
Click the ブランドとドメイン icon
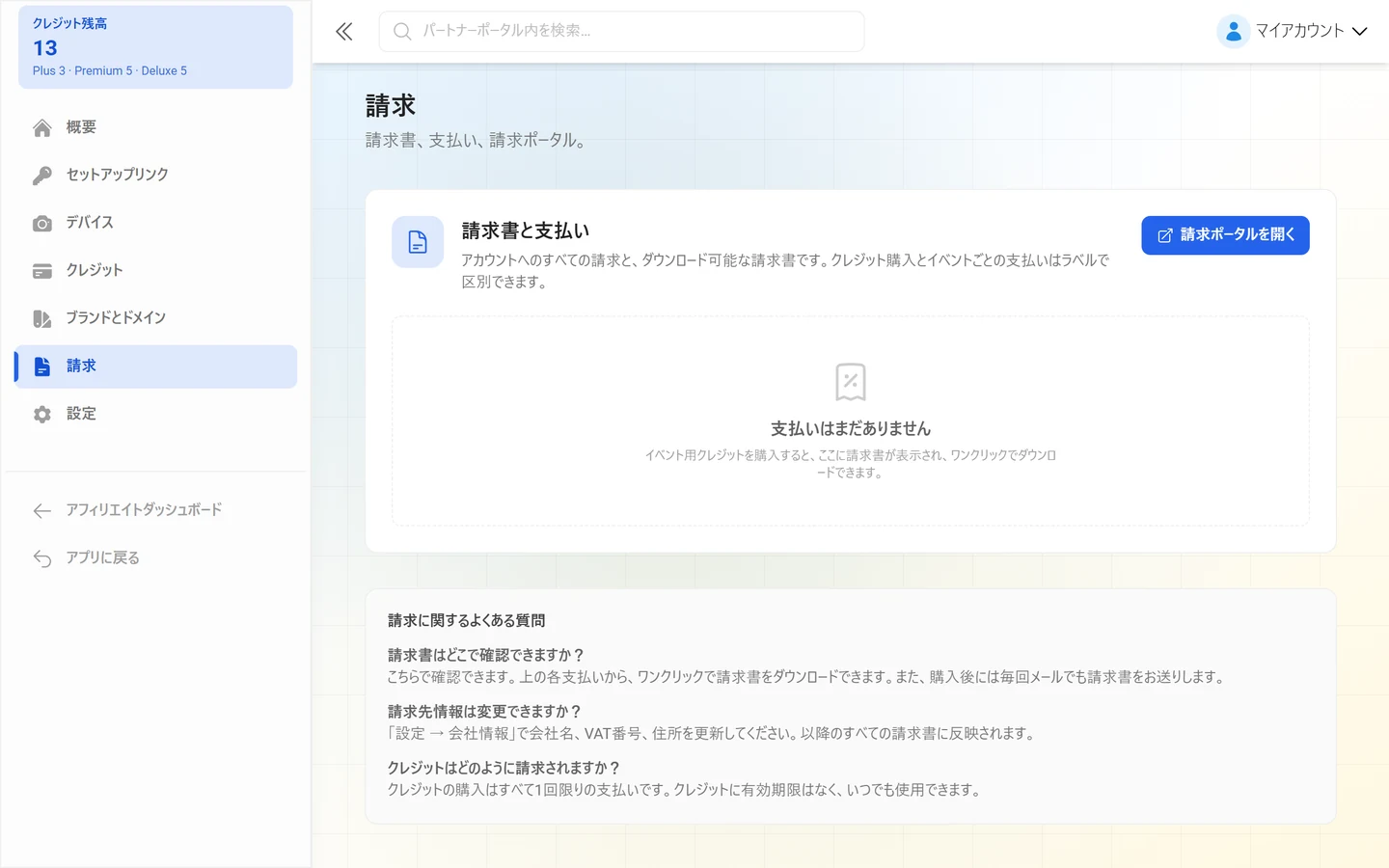42,319
